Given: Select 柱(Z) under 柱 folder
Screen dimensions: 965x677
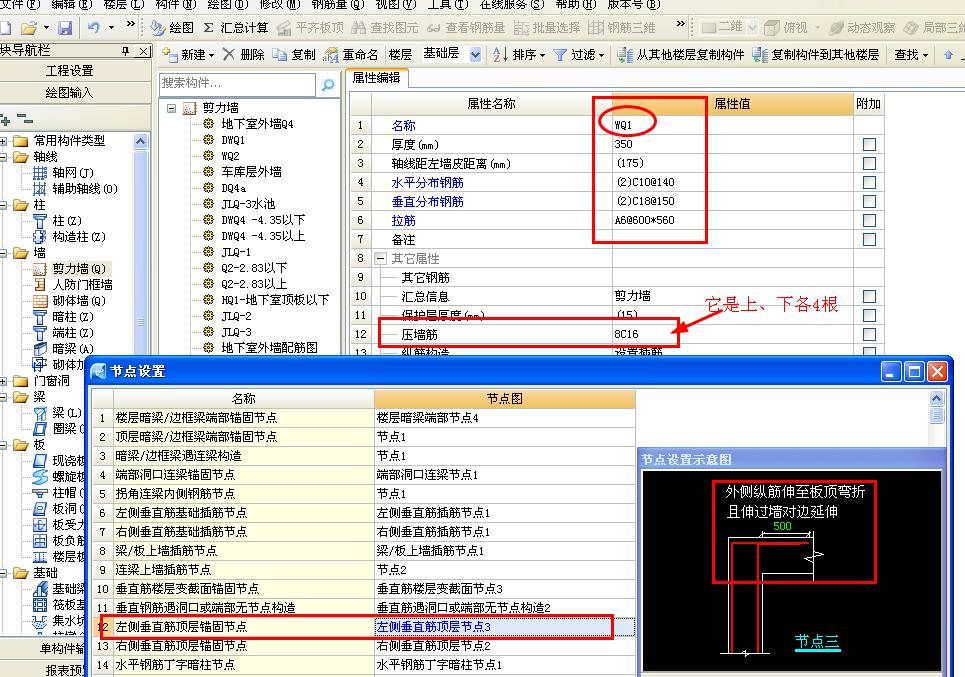Looking at the screenshot, I should click(66, 220).
